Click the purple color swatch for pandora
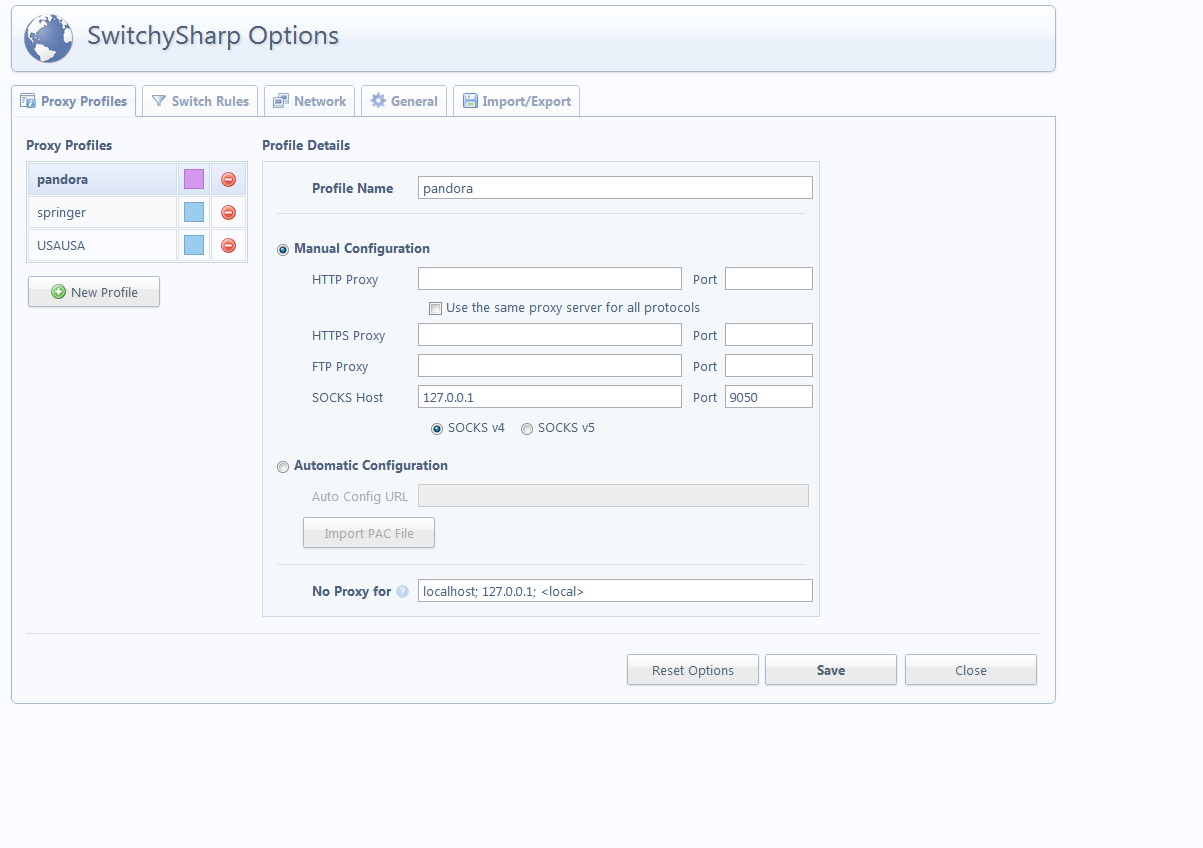Screen dimensions: 1203x848 [194, 180]
